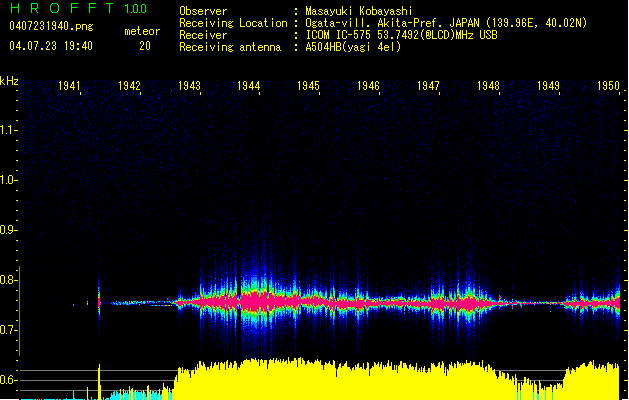Click the HROFFT 1.0.0 title text

click(78, 8)
